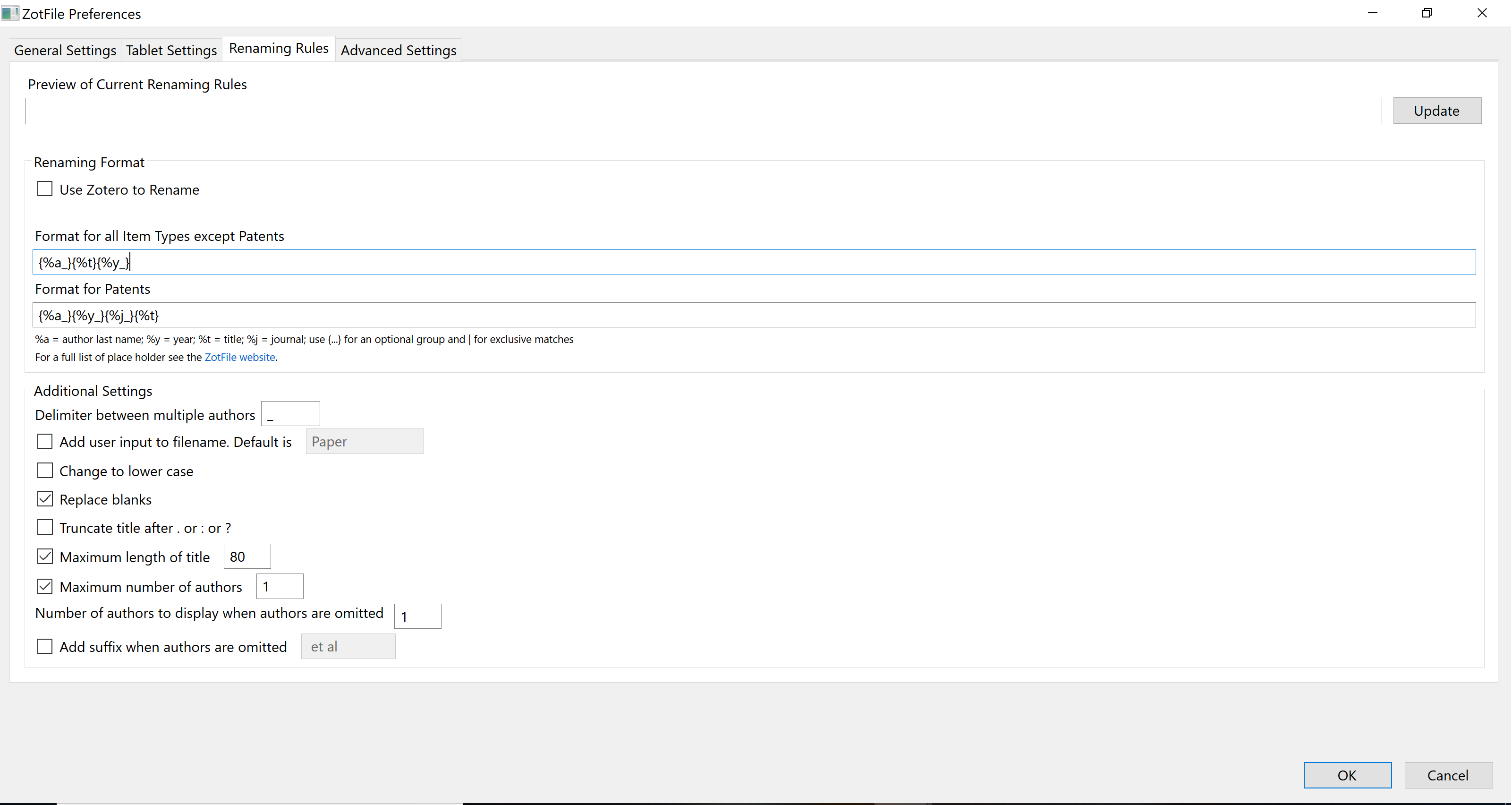Viewport: 1512px width, 805px height.
Task: Enable Change to lower case
Action: pyautogui.click(x=44, y=471)
